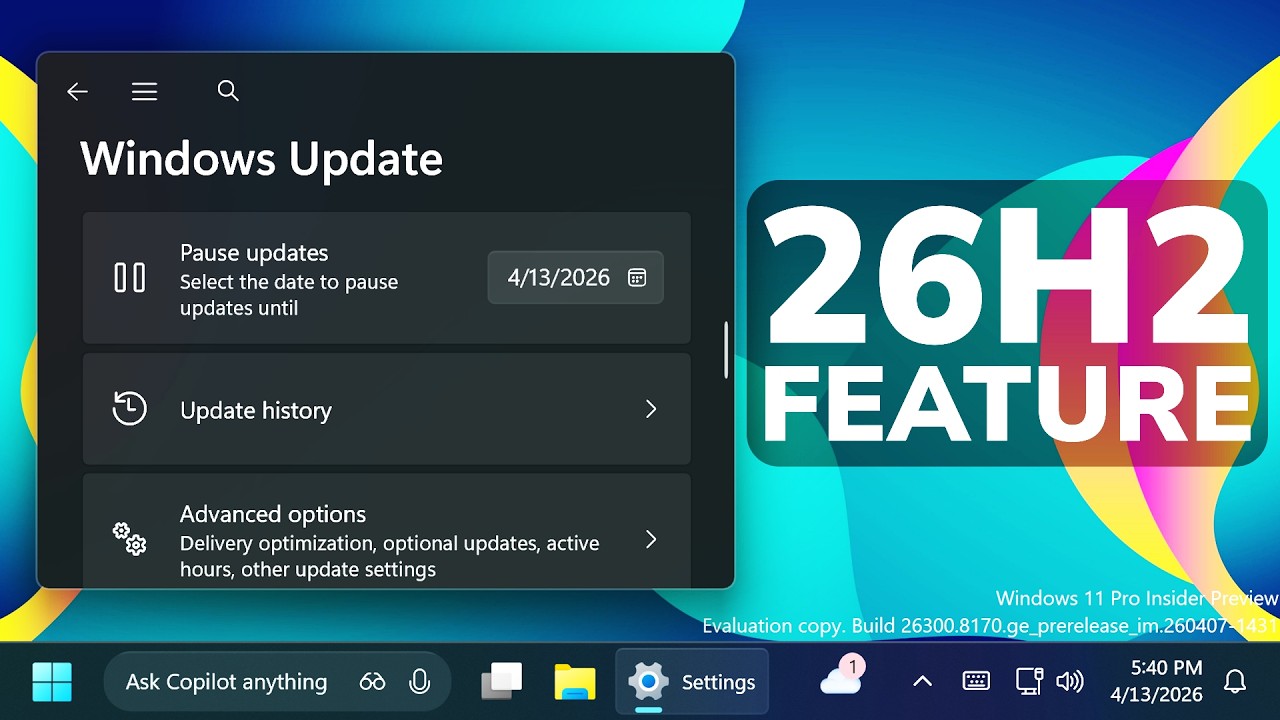1280x720 pixels.
Task: Open Task View on the taskbar
Action: (502, 682)
